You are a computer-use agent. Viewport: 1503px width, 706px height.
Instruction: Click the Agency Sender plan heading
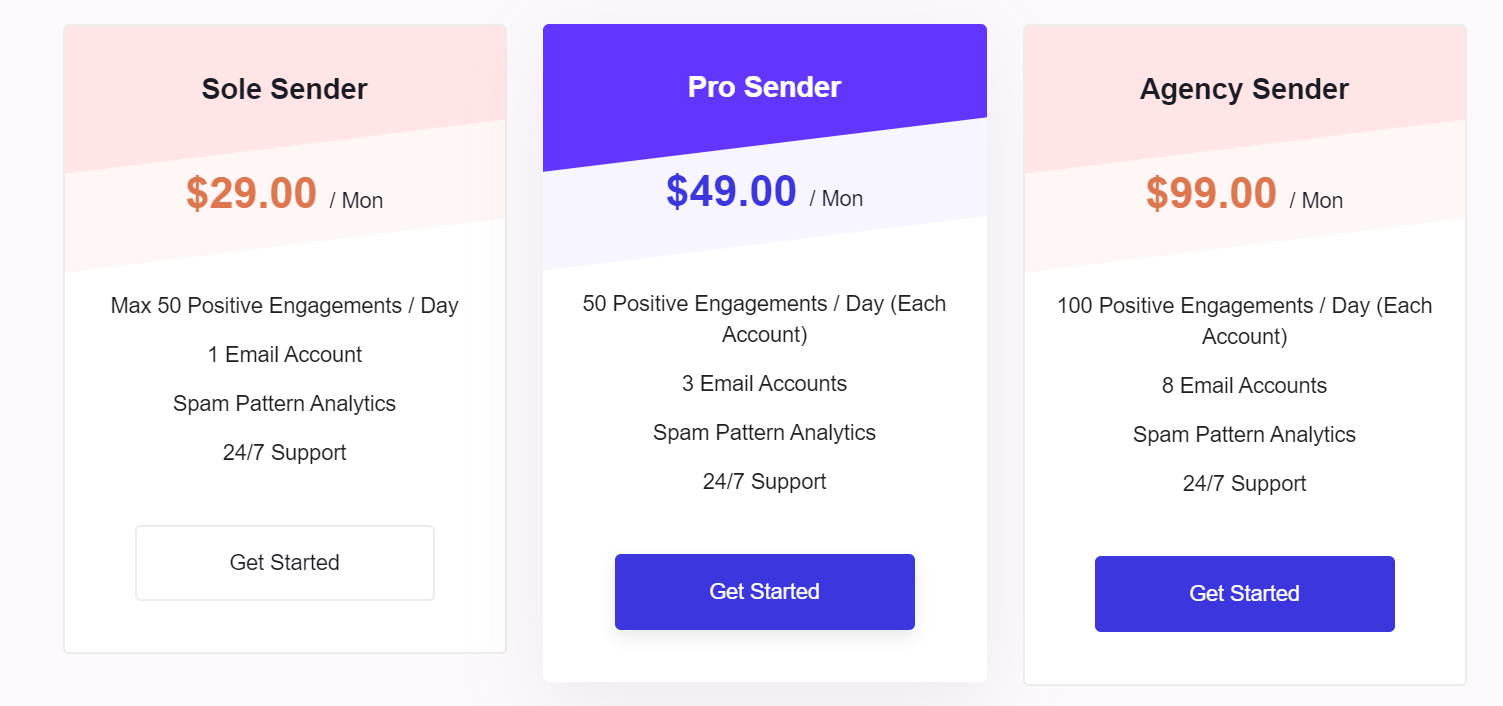click(1244, 89)
